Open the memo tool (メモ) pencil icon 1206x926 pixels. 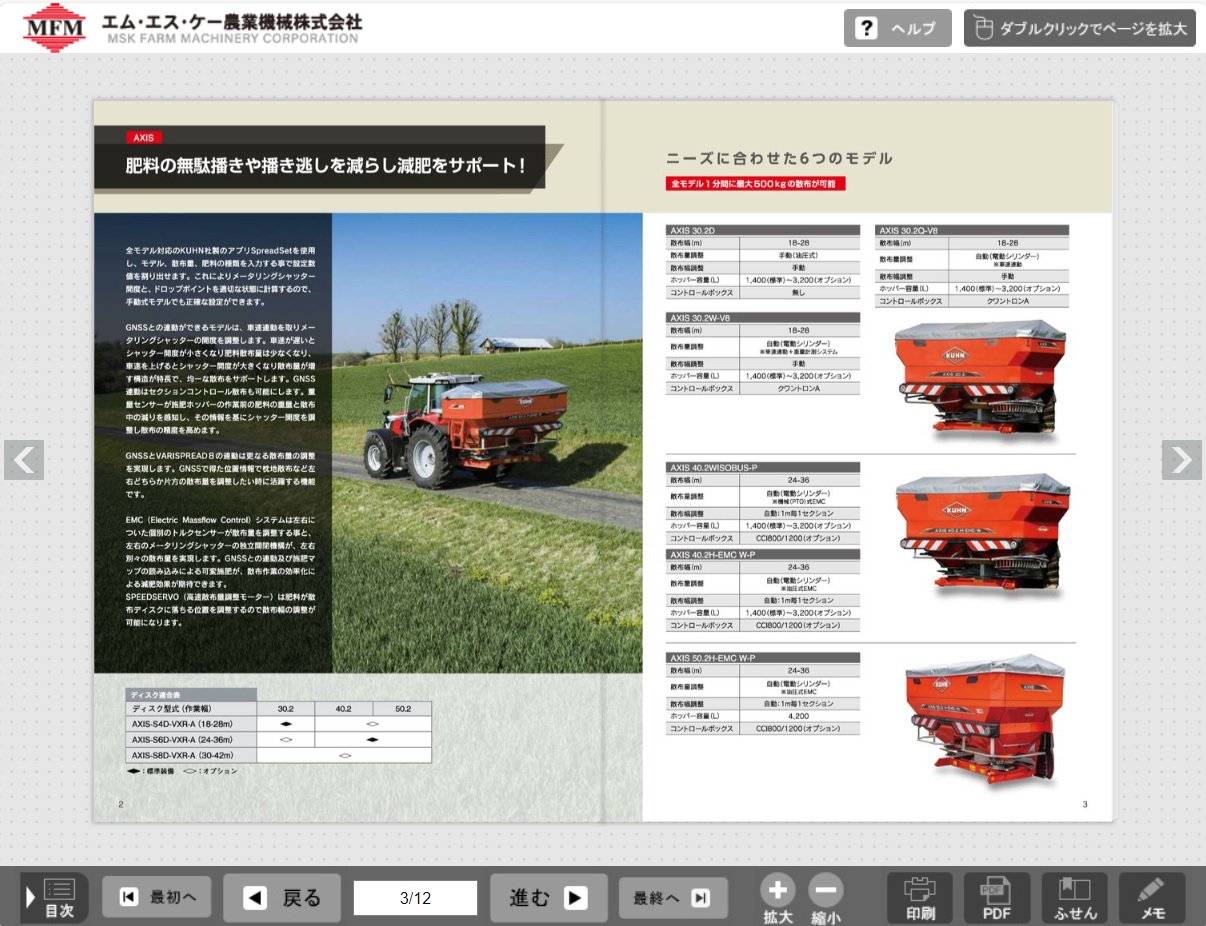coord(1152,897)
